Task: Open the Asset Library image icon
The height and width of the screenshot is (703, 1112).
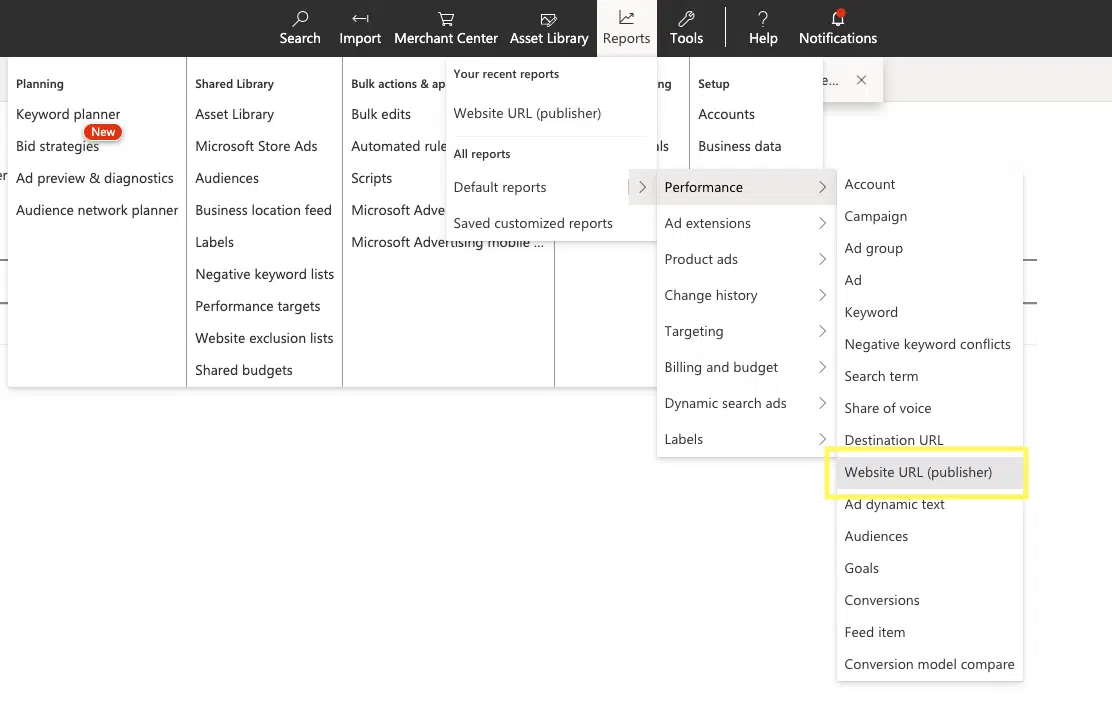Action: pos(549,19)
